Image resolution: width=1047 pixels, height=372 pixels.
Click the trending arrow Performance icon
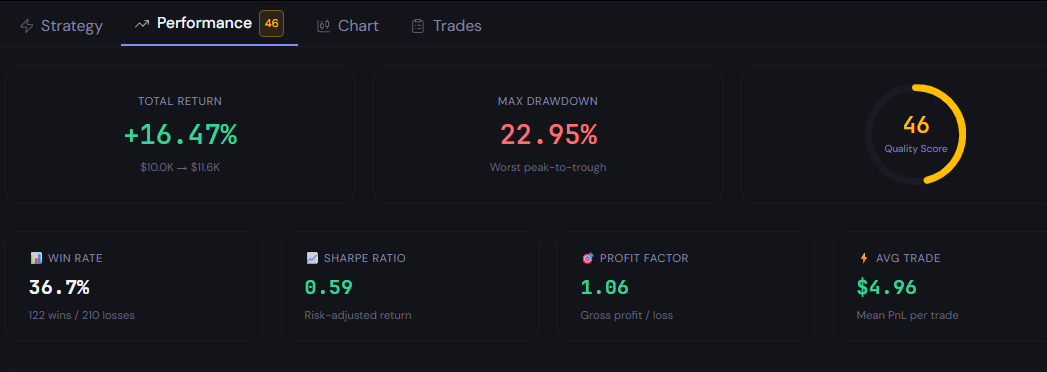(142, 24)
